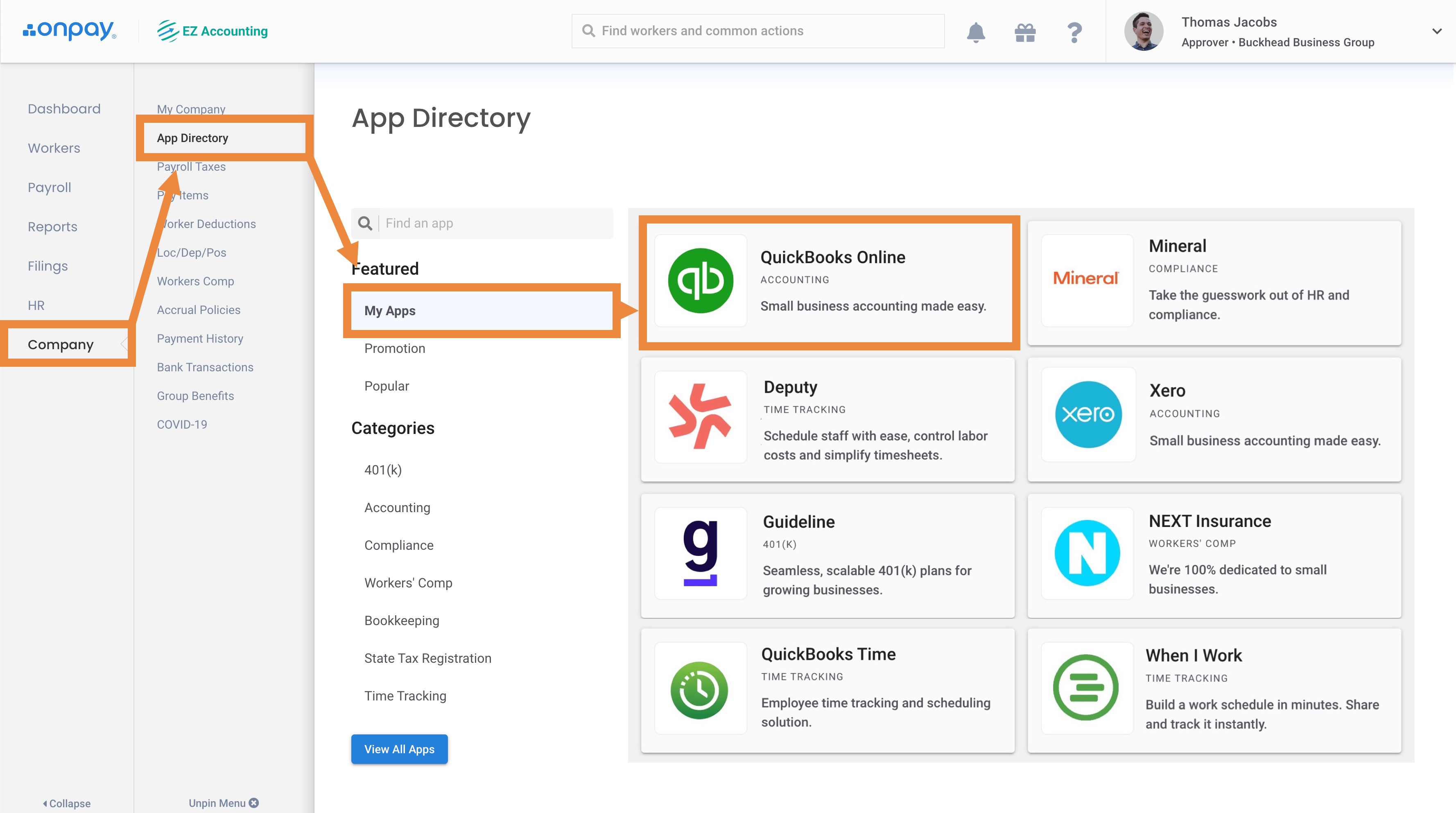
Task: Click the QuickBooks Online logo icon
Action: point(700,280)
